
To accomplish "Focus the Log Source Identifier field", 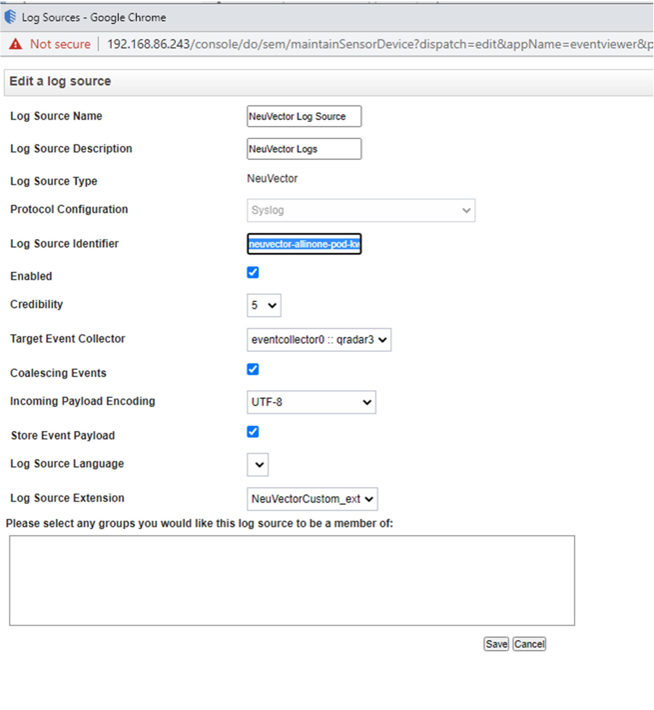I will (303, 244).
